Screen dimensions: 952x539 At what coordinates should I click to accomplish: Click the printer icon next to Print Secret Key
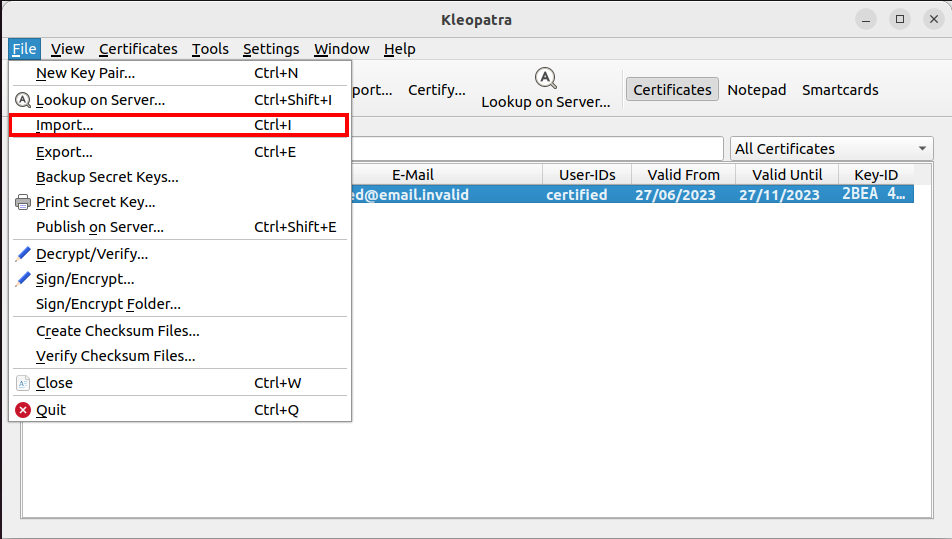22,202
